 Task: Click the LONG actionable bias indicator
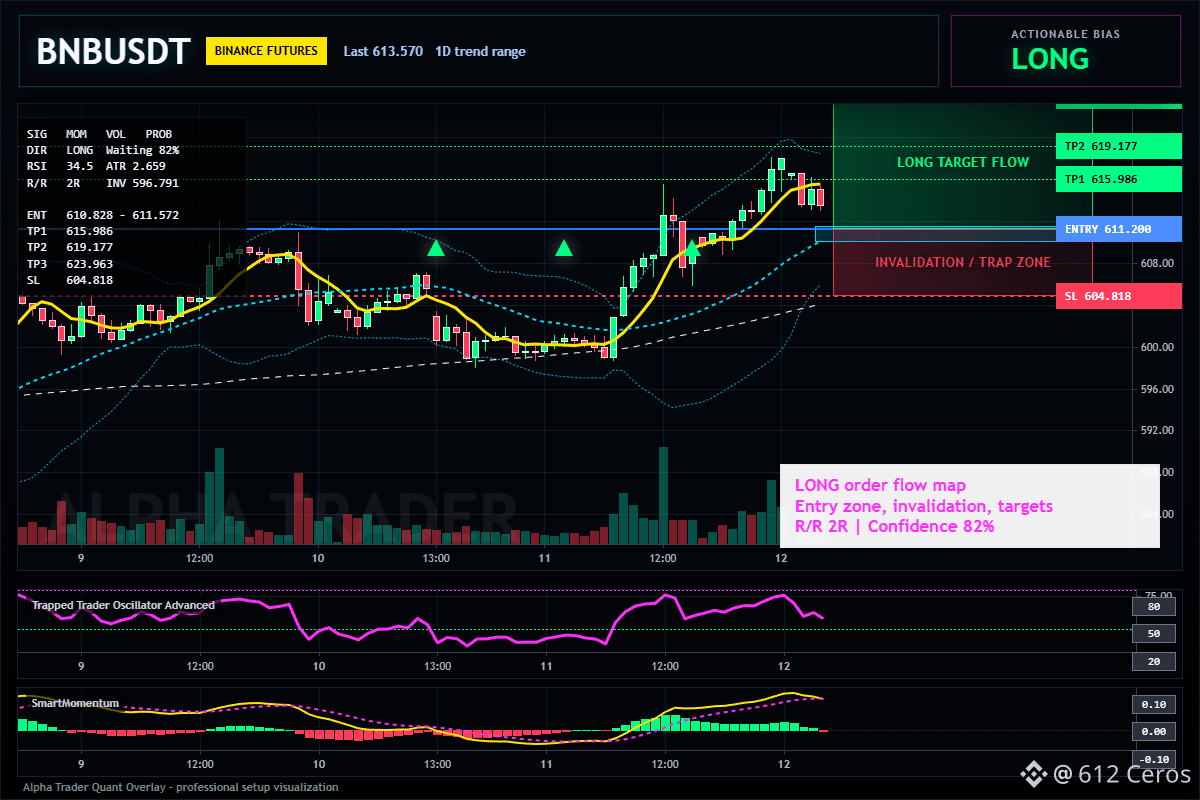[1050, 58]
